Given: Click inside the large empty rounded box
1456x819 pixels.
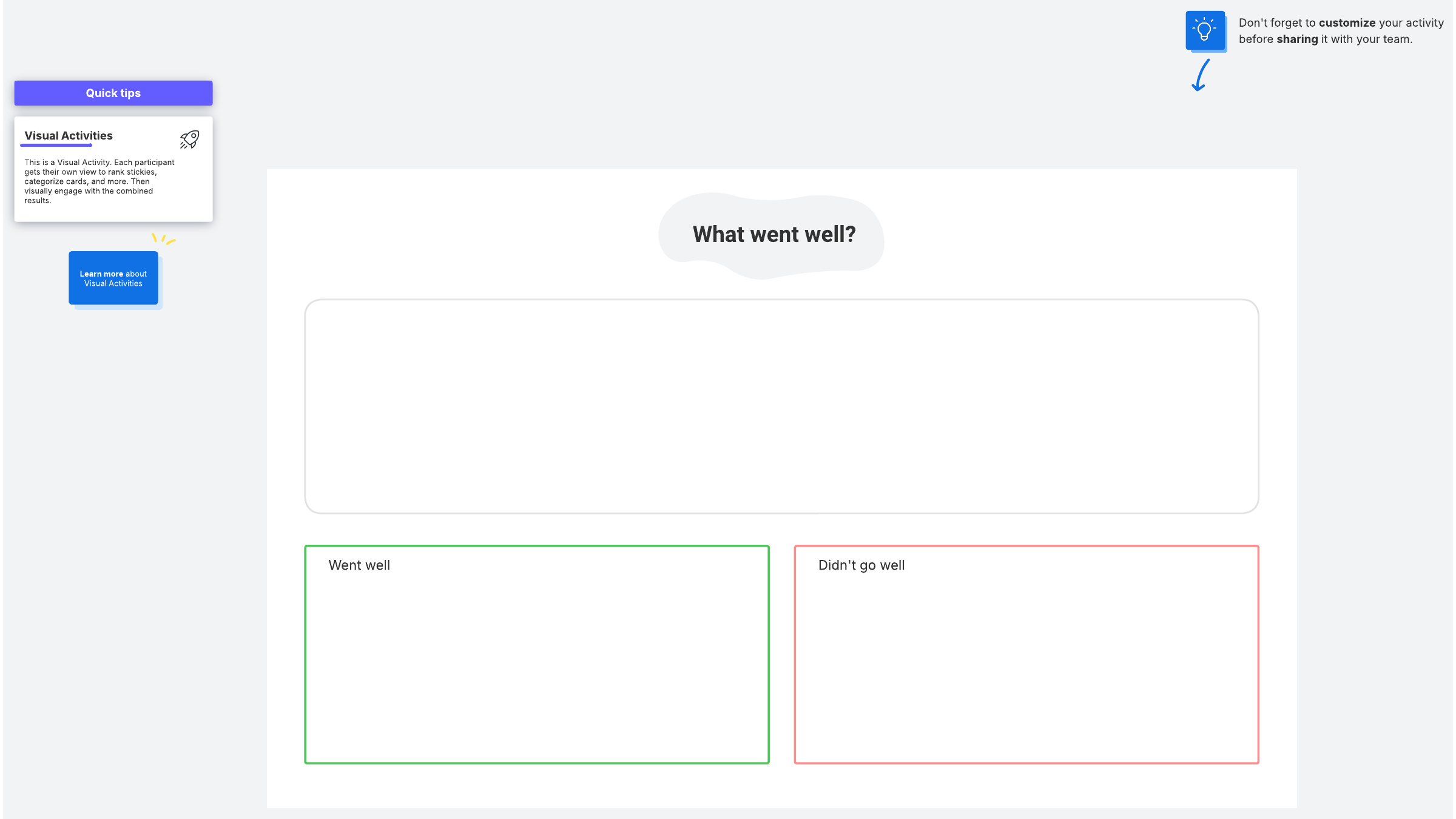Looking at the screenshot, I should [781, 406].
